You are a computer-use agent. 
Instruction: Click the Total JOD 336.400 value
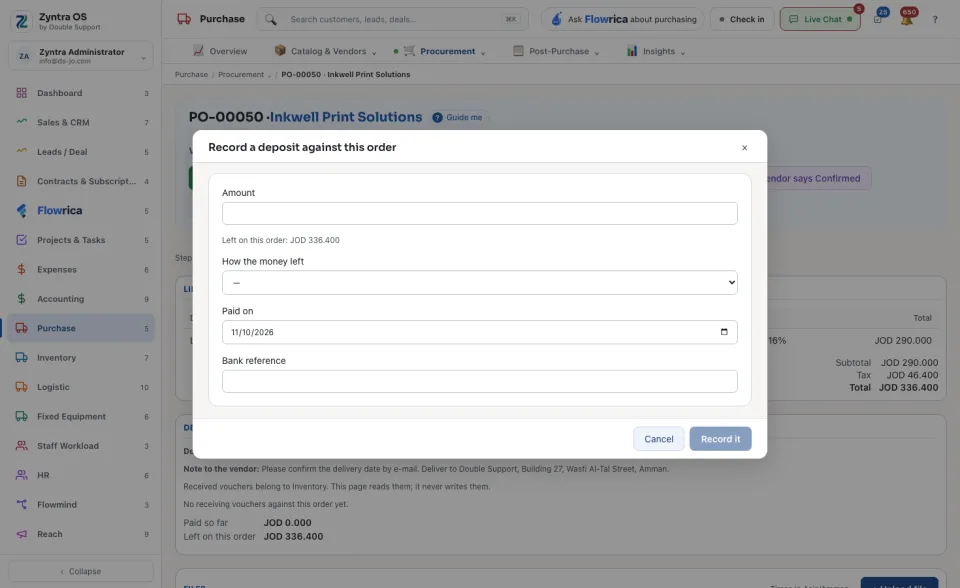[909, 388]
